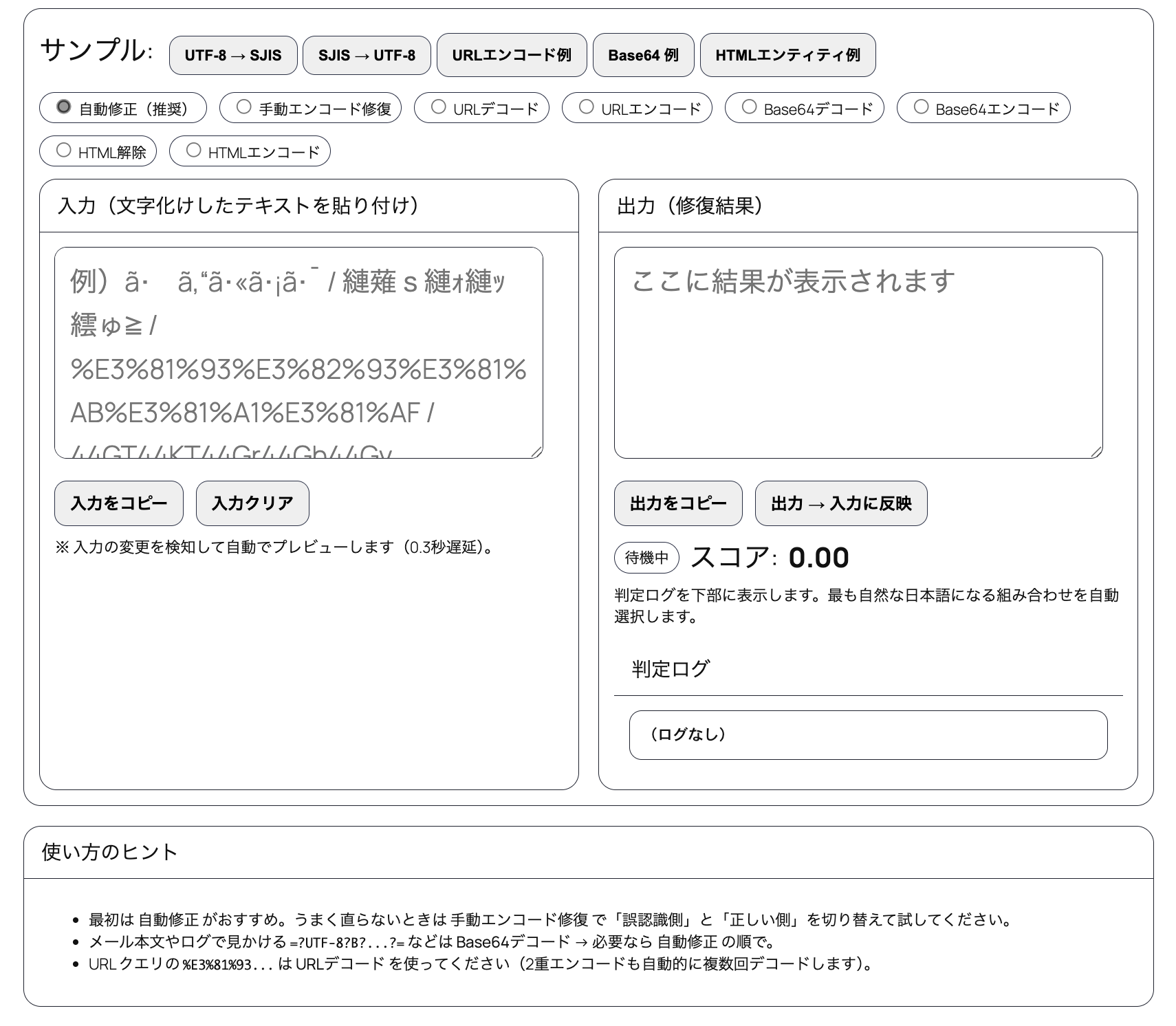Click the output result textarea
Viewport: 1176px width, 1026px height.
pyautogui.click(x=858, y=353)
